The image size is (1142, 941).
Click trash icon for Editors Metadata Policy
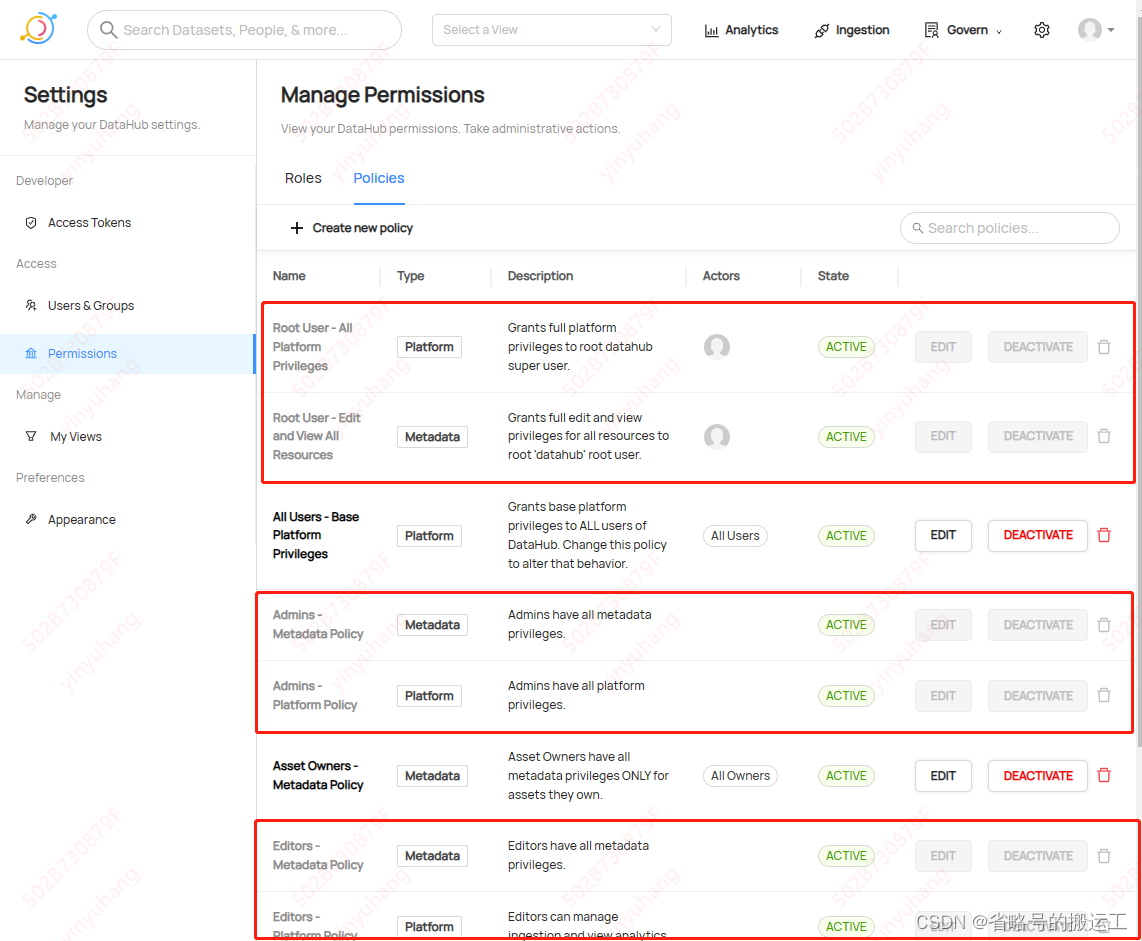click(1104, 856)
